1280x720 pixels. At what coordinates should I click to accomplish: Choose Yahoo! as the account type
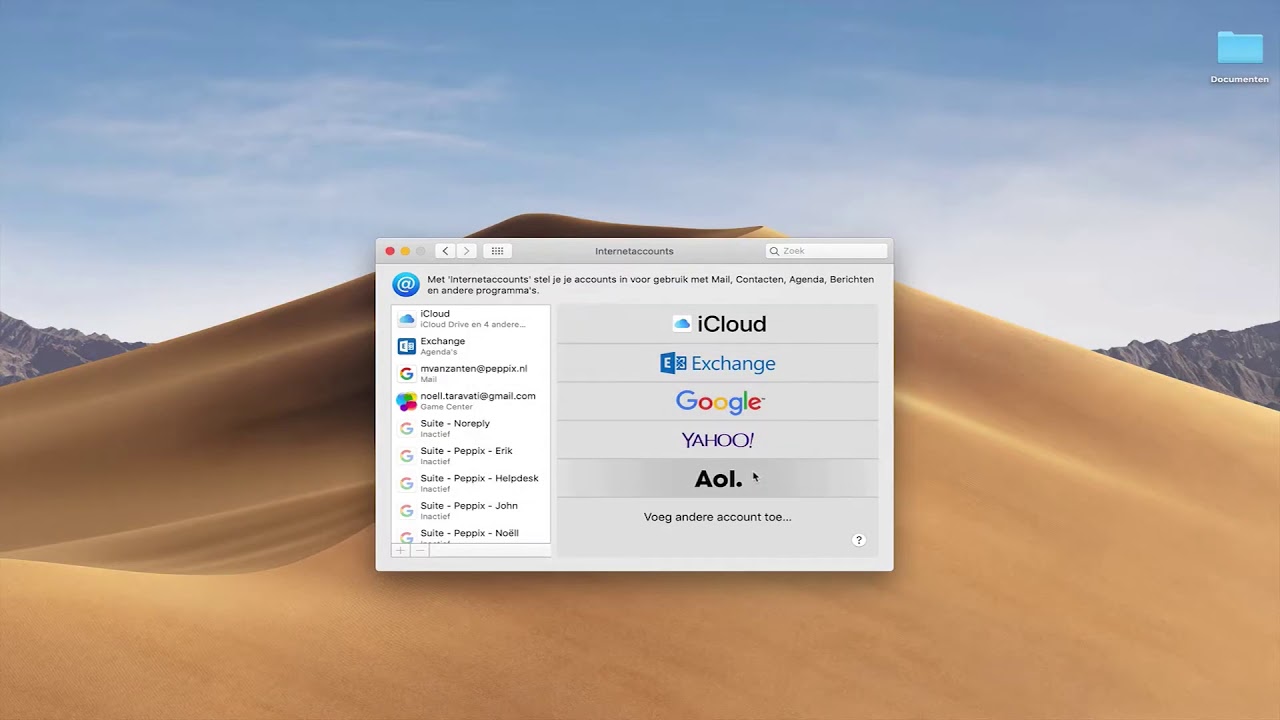tap(718, 440)
